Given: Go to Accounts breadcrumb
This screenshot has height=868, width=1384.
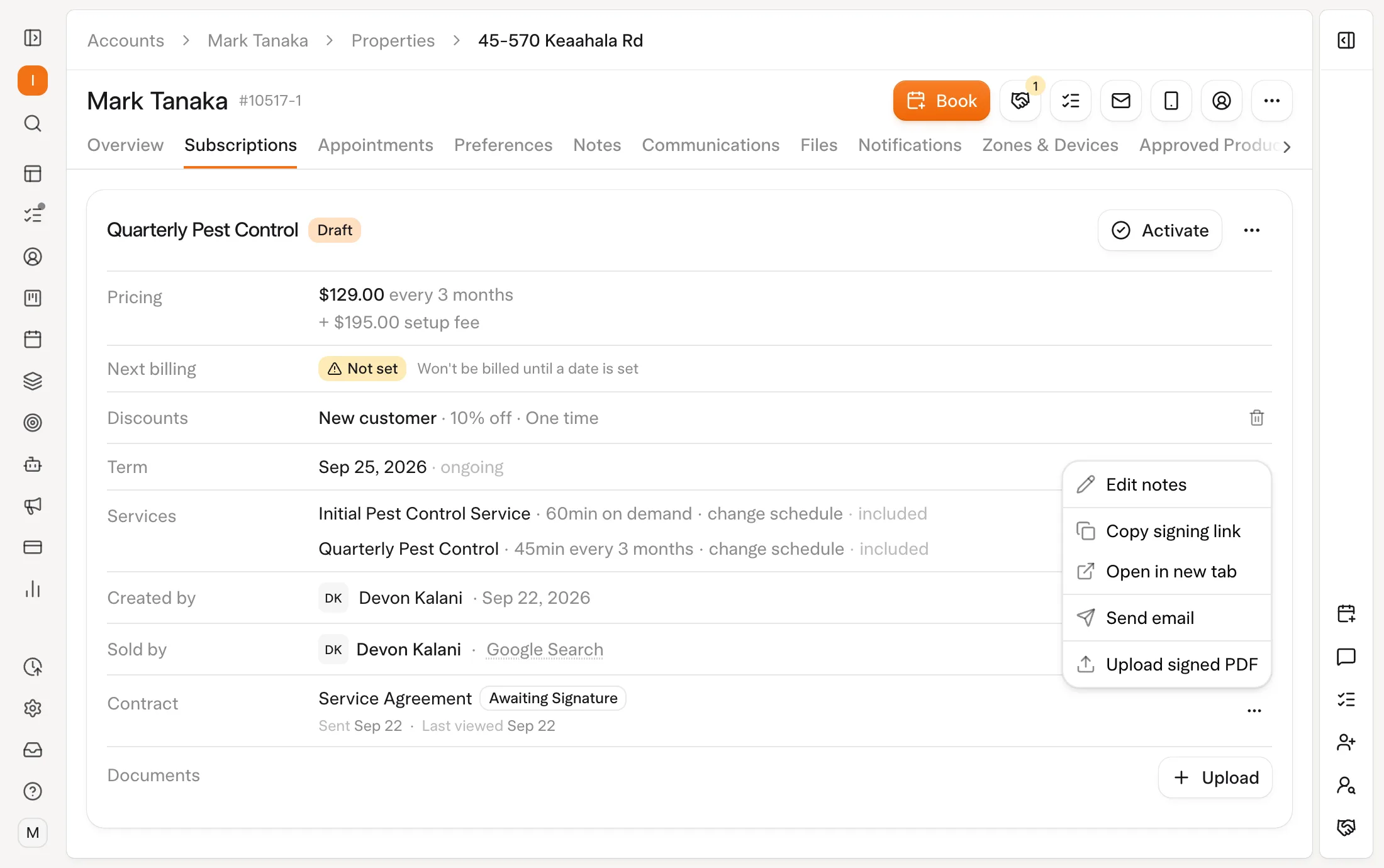Looking at the screenshot, I should pyautogui.click(x=126, y=41).
